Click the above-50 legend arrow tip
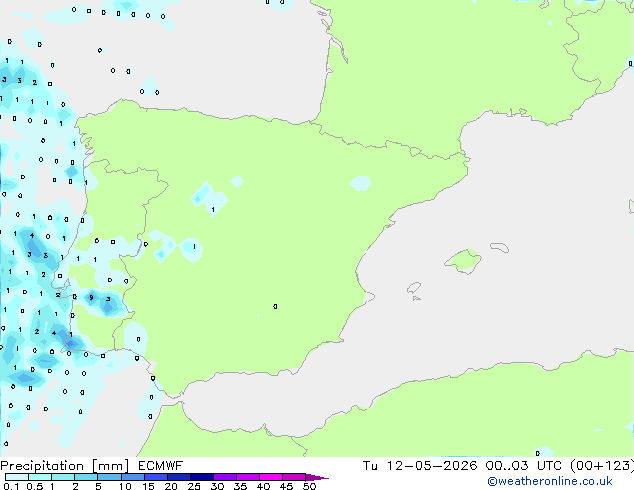634x490 pixels. pyautogui.click(x=317, y=477)
